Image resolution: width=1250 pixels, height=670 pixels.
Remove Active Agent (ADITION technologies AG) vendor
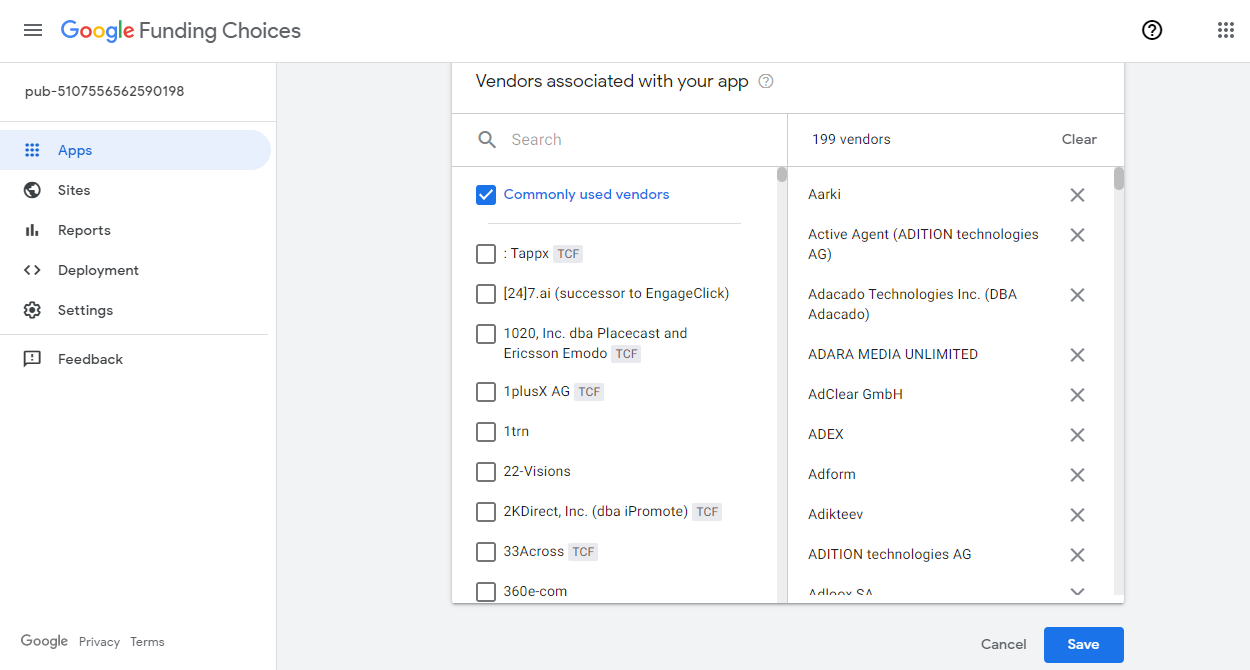tap(1077, 235)
